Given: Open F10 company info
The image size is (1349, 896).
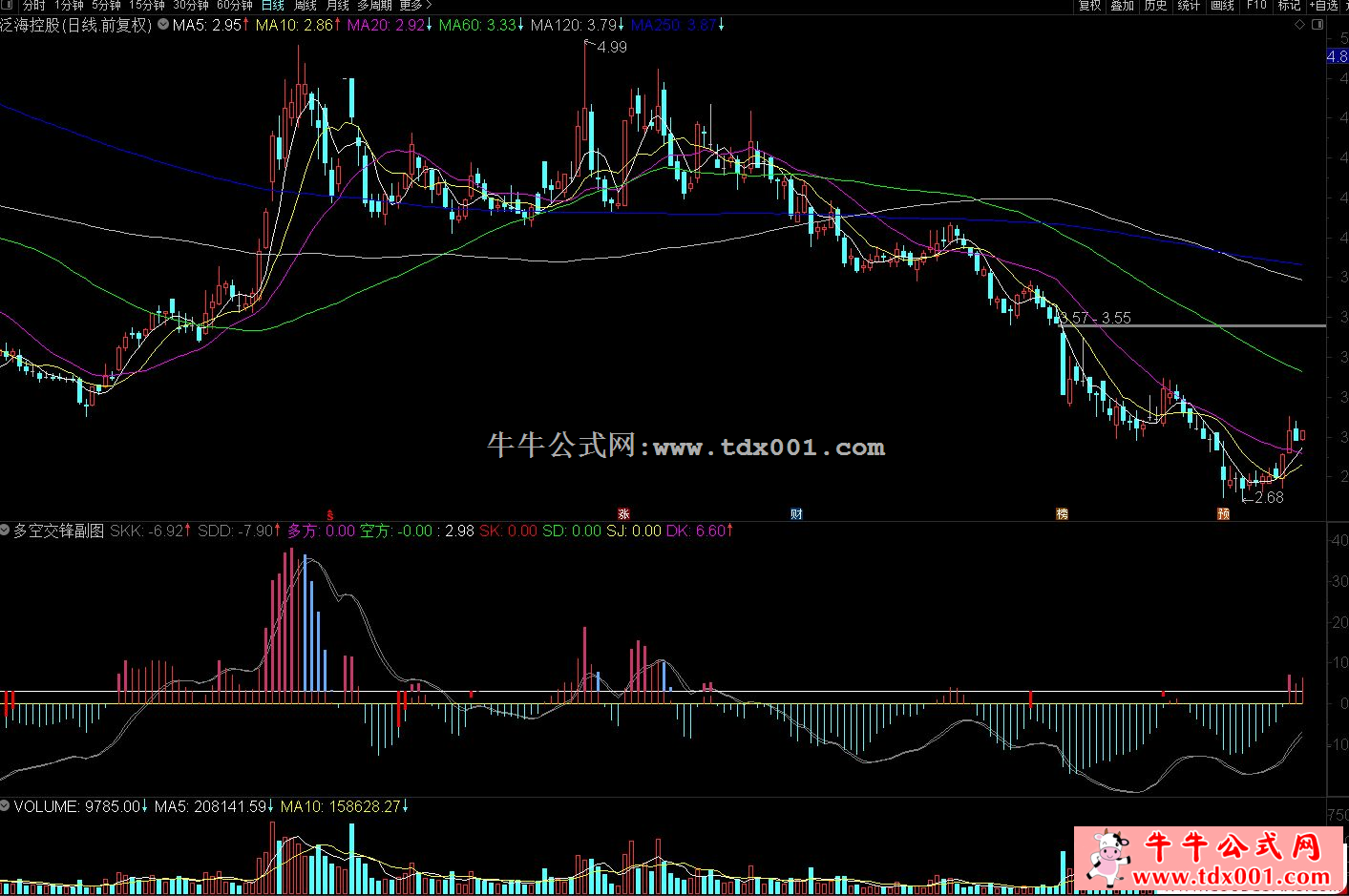Looking at the screenshot, I should point(1256,6).
